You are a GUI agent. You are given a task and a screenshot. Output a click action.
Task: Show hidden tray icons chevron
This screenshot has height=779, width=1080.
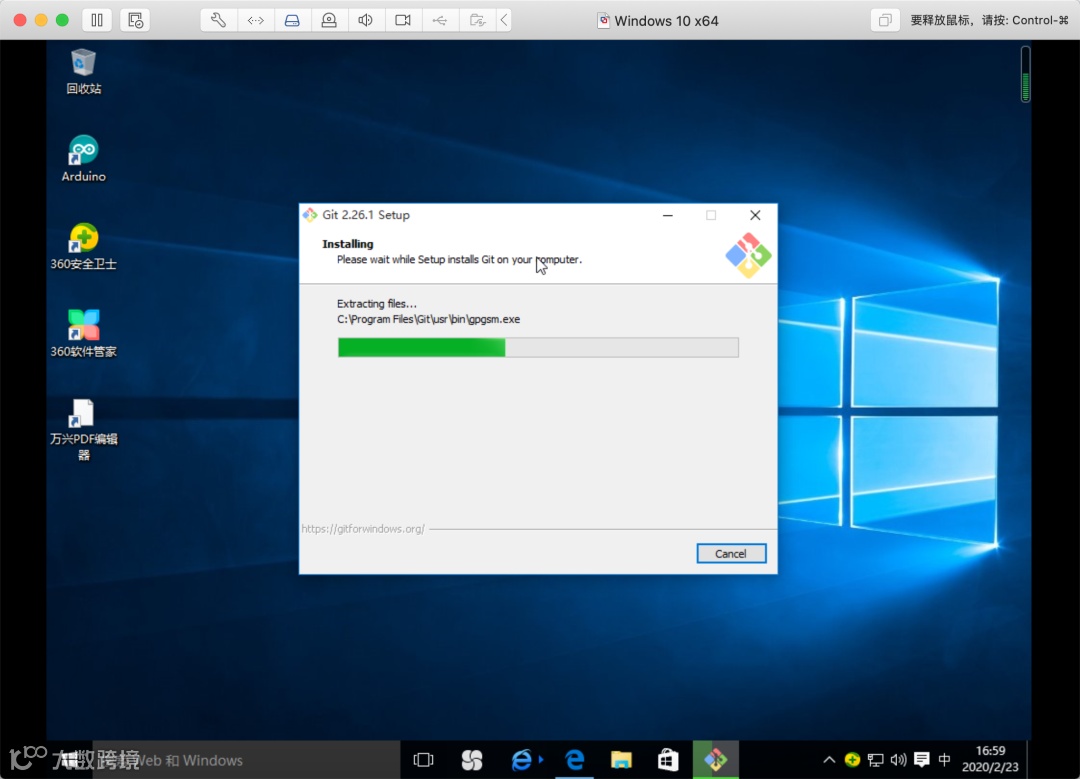tap(829, 760)
